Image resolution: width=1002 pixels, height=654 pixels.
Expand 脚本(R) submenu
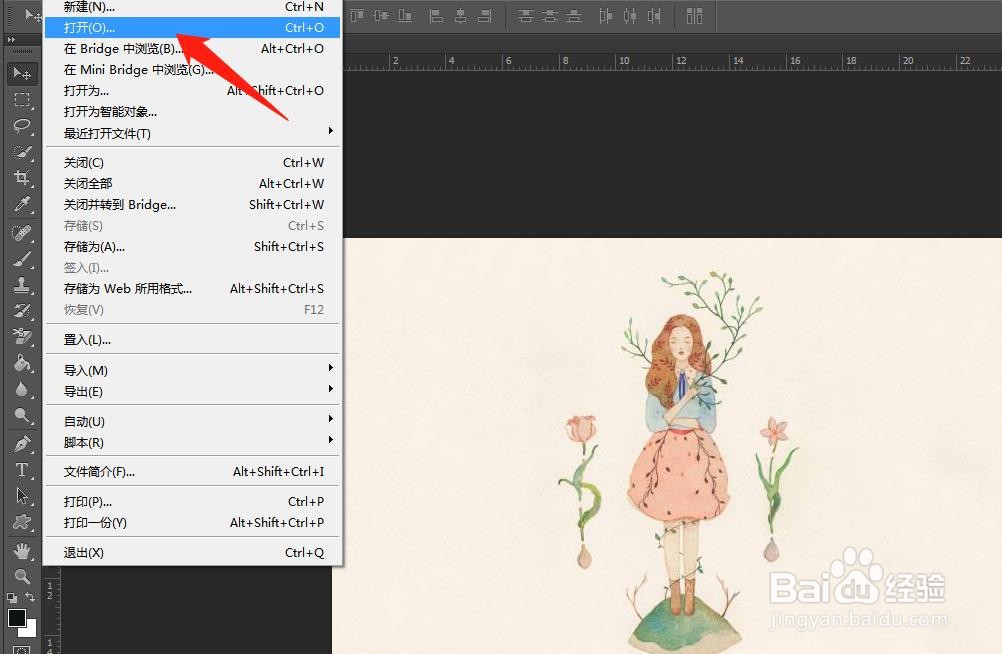click(x=192, y=442)
